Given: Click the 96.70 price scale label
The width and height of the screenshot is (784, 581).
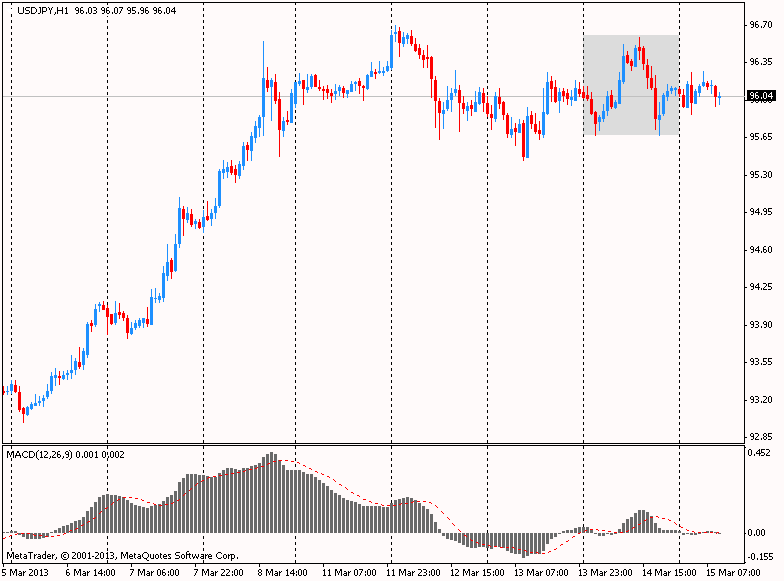Looking at the screenshot, I should (760, 24).
